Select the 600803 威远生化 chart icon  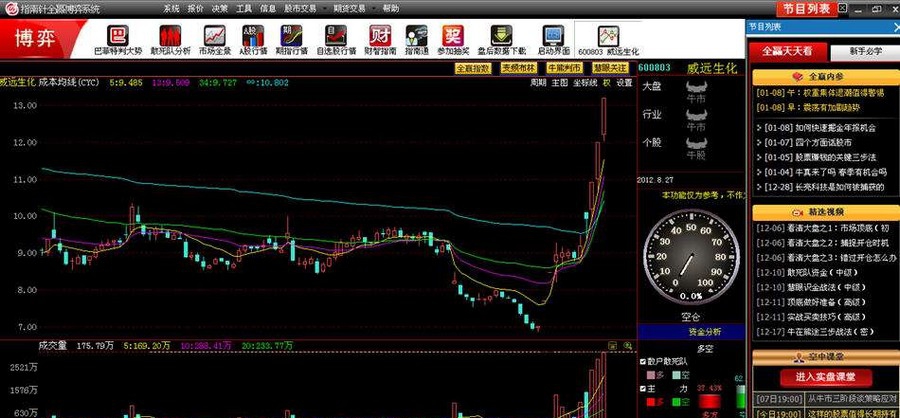click(608, 36)
